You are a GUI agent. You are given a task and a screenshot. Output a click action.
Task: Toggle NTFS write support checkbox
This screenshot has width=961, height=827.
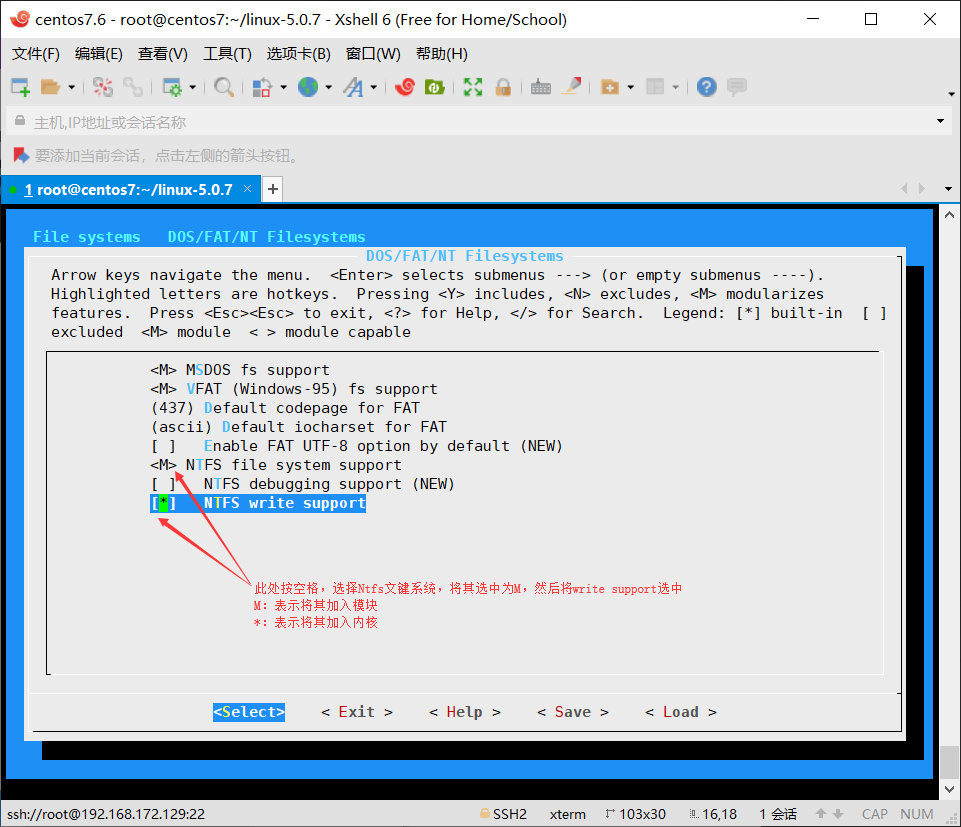pos(164,503)
